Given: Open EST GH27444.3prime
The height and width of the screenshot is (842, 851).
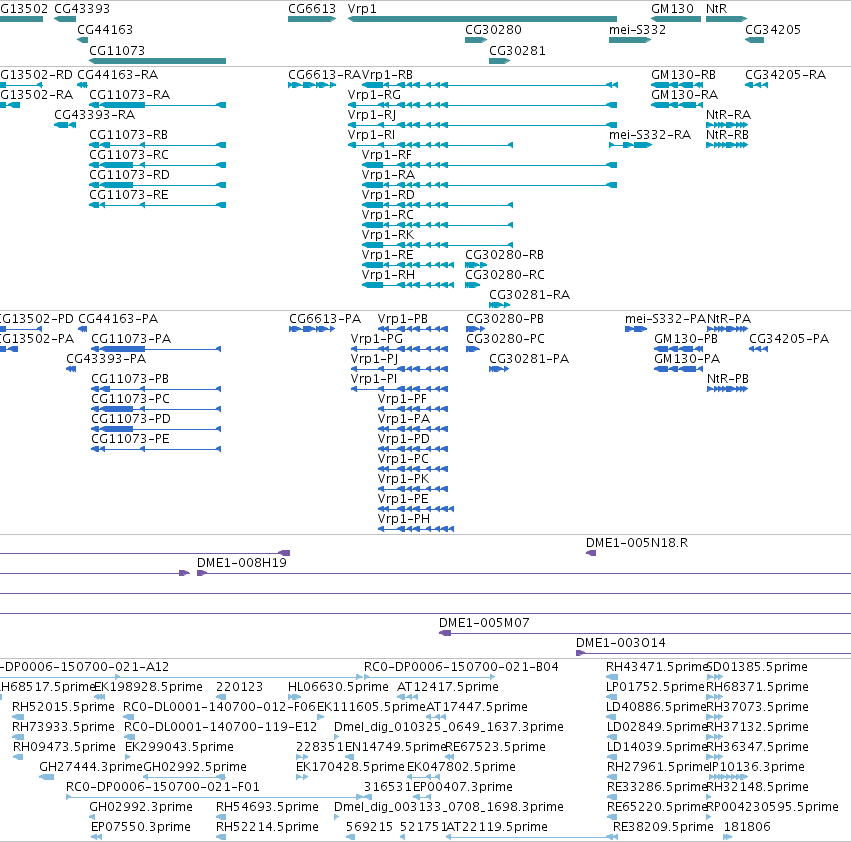Looking at the screenshot, I should point(91,767).
